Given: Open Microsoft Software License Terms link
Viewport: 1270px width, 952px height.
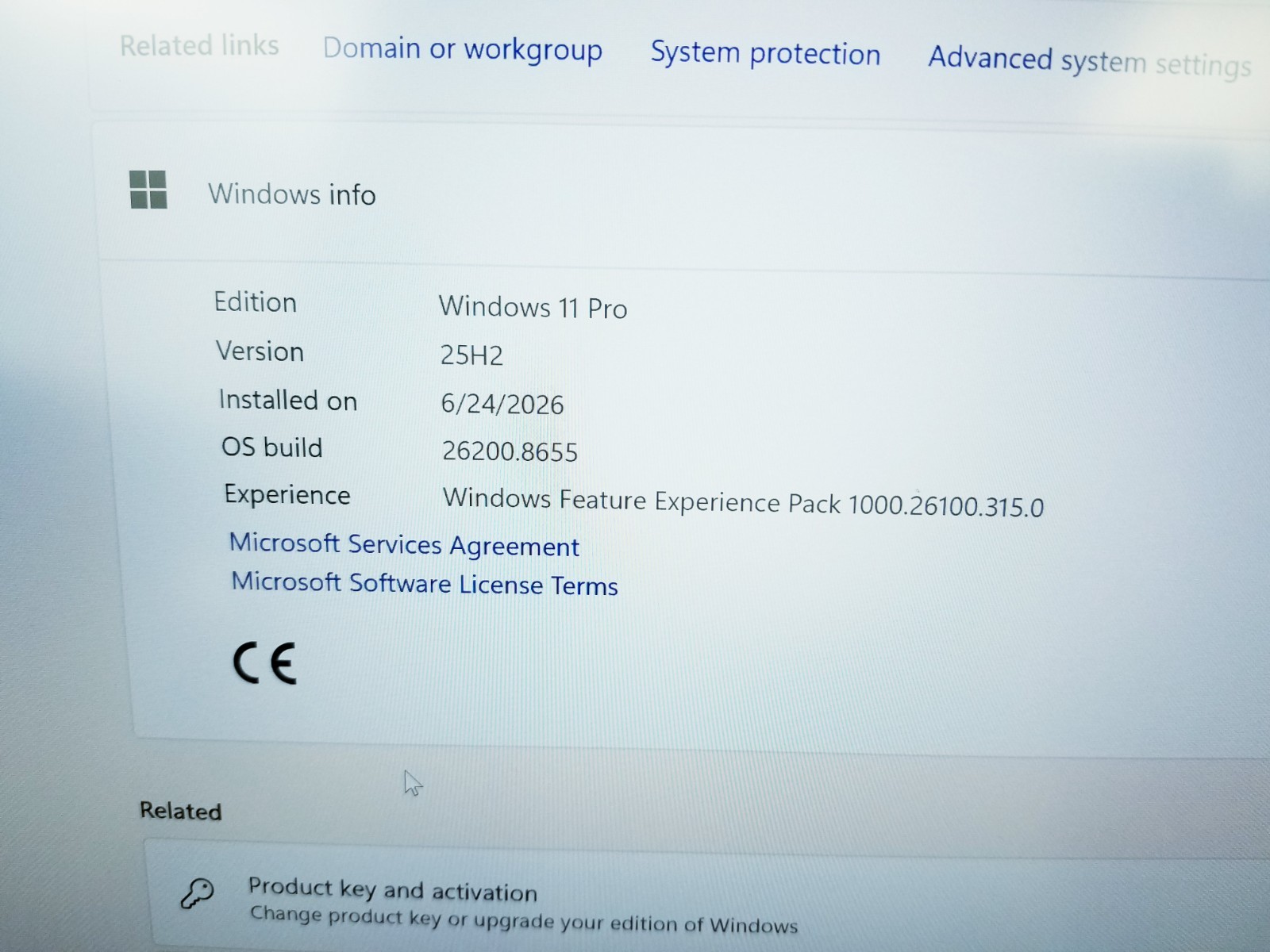Looking at the screenshot, I should pos(425,584).
